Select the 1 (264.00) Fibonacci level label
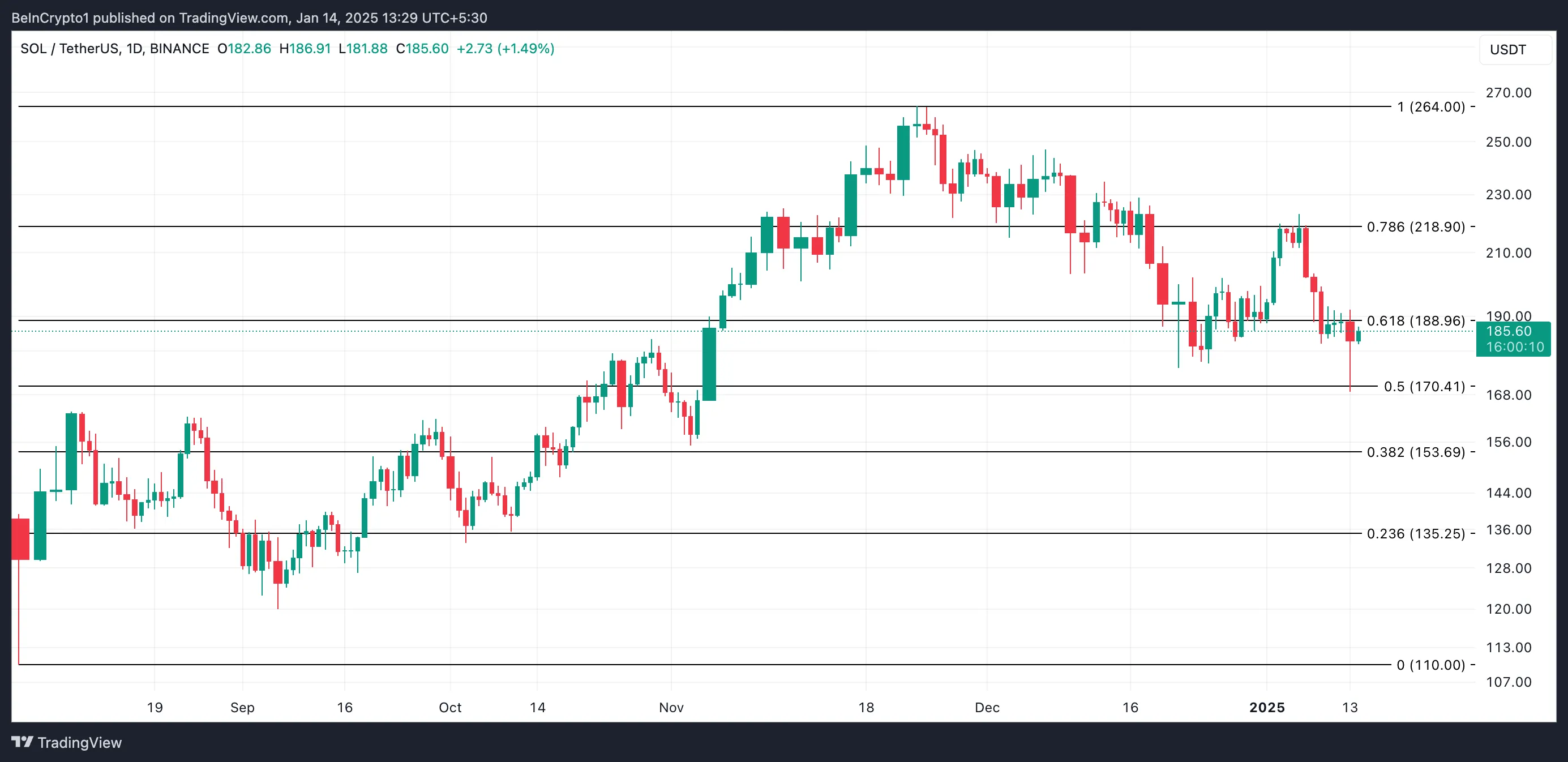Image resolution: width=1568 pixels, height=762 pixels. click(1431, 107)
